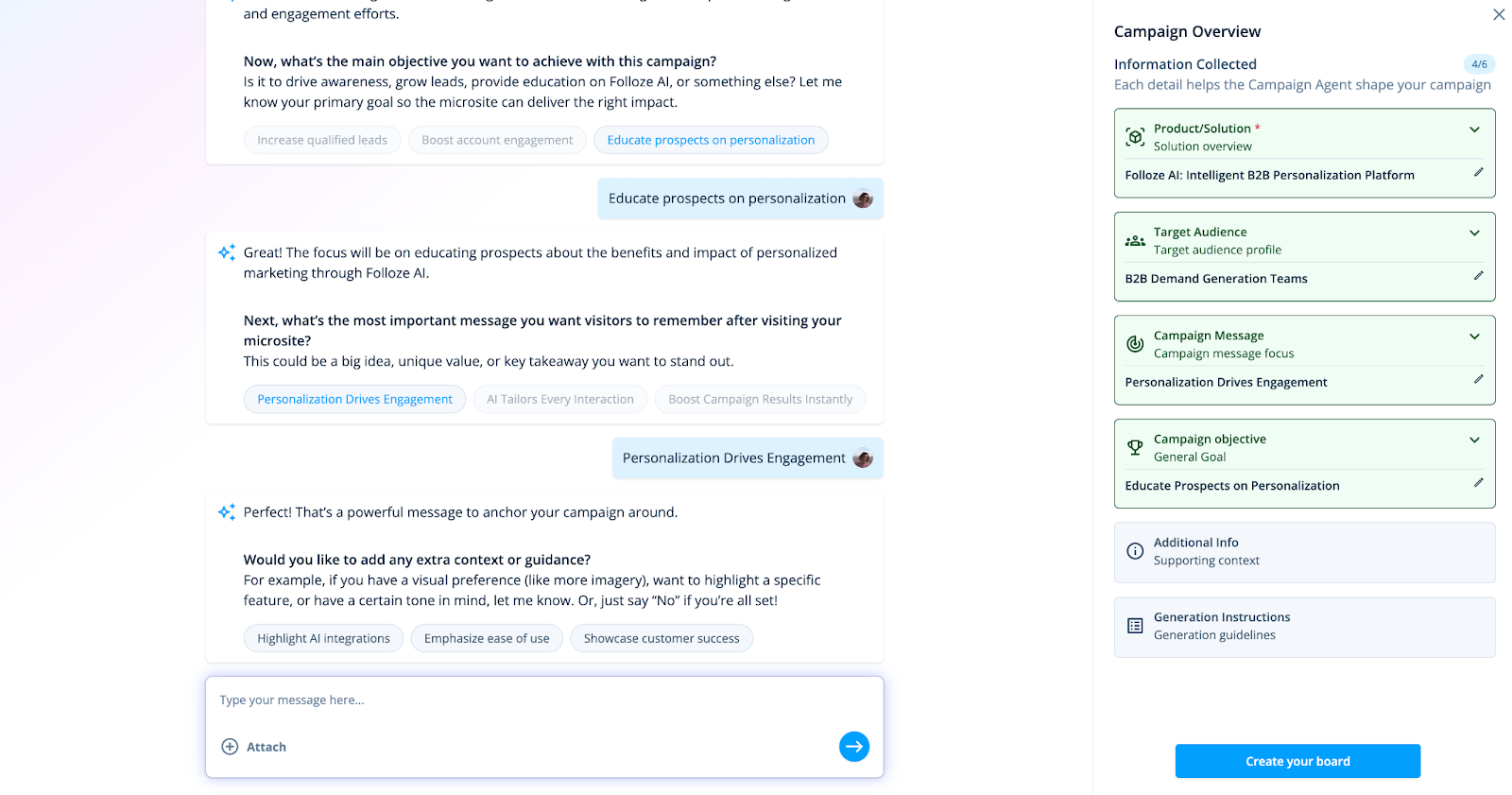The width and height of the screenshot is (1512, 795).
Task: Click the Additional Info circle icon
Action: click(x=1135, y=551)
